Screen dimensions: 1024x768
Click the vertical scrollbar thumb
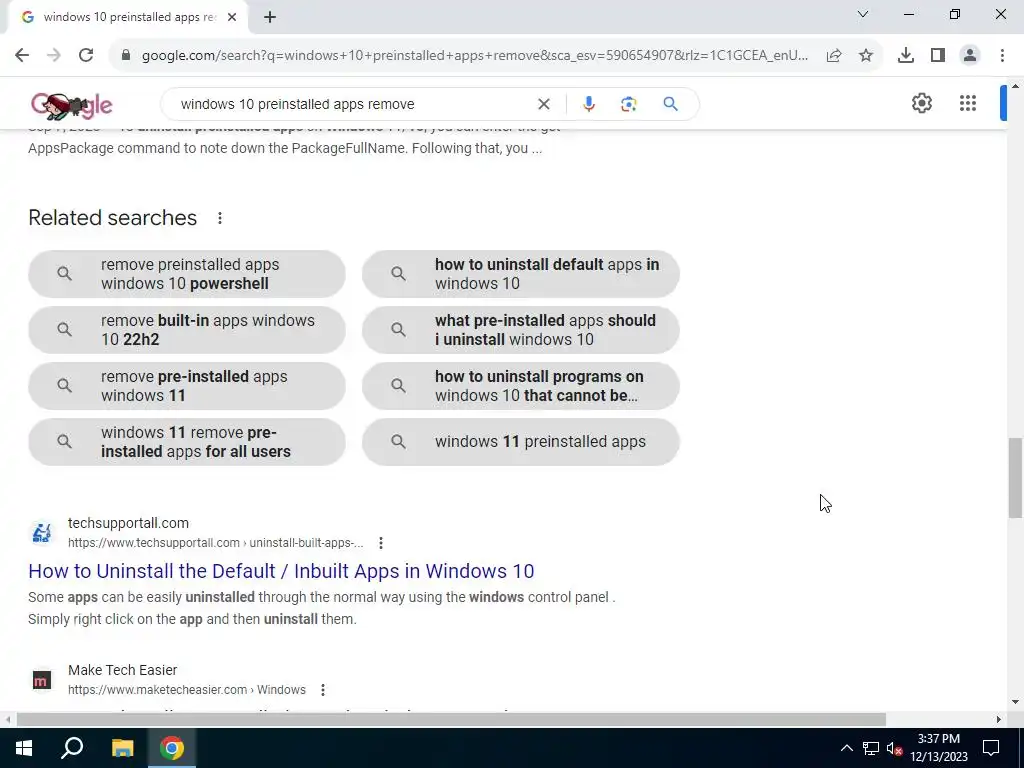[x=1015, y=477]
